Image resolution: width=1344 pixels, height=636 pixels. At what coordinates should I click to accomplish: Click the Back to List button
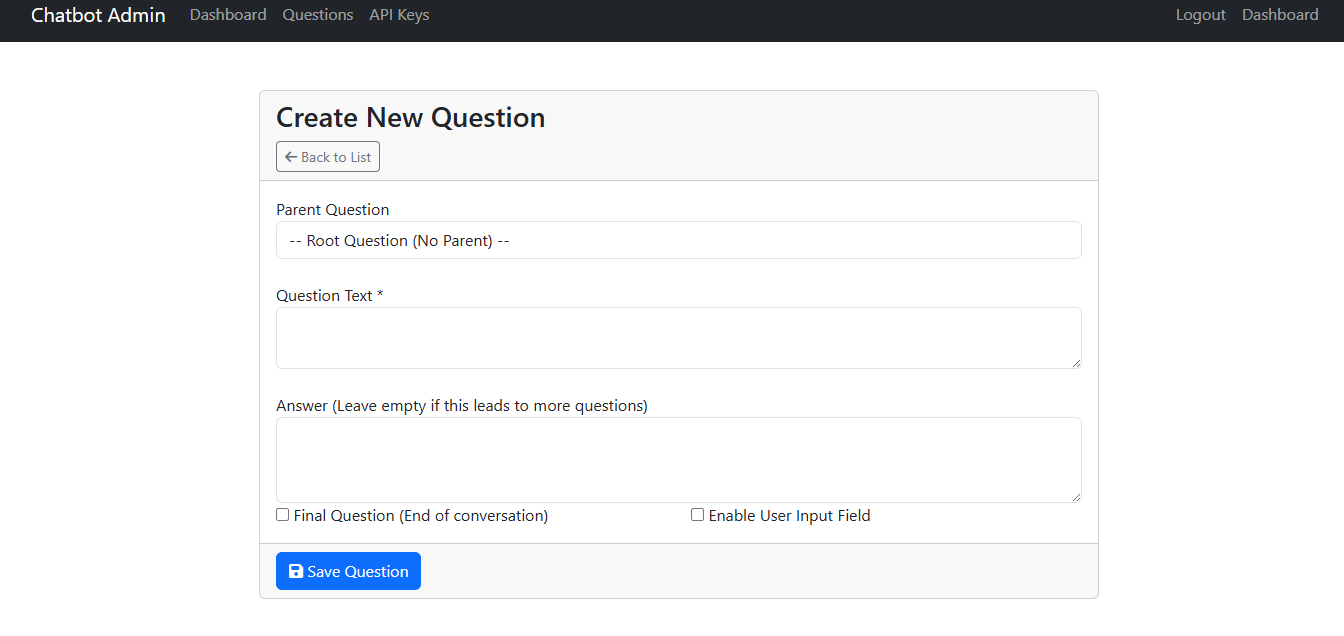point(328,157)
